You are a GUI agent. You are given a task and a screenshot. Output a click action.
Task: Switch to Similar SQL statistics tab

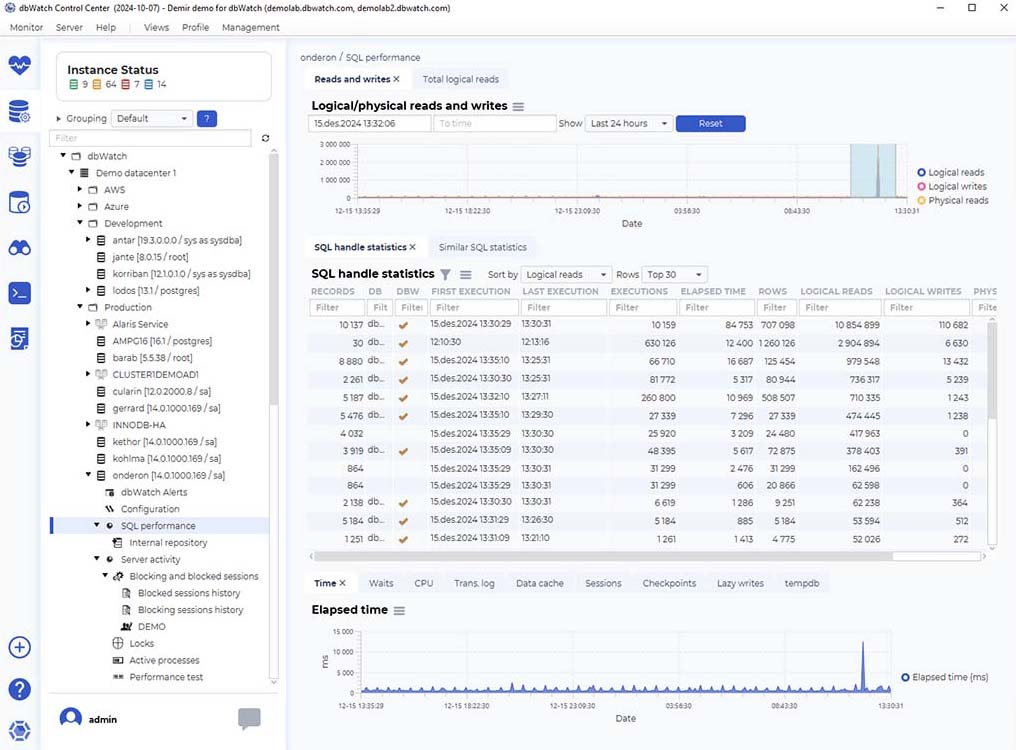pos(483,247)
